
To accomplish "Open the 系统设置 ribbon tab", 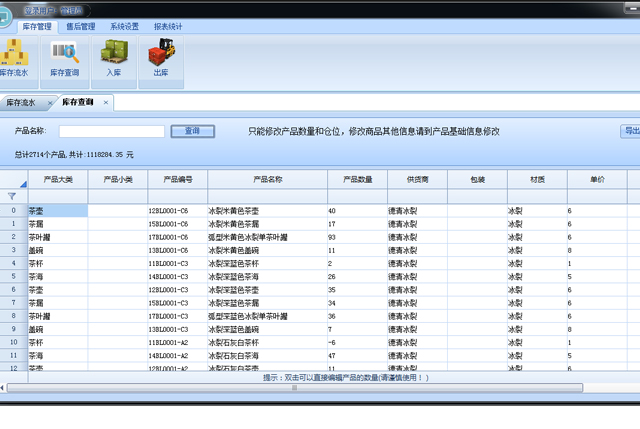I will [125, 27].
